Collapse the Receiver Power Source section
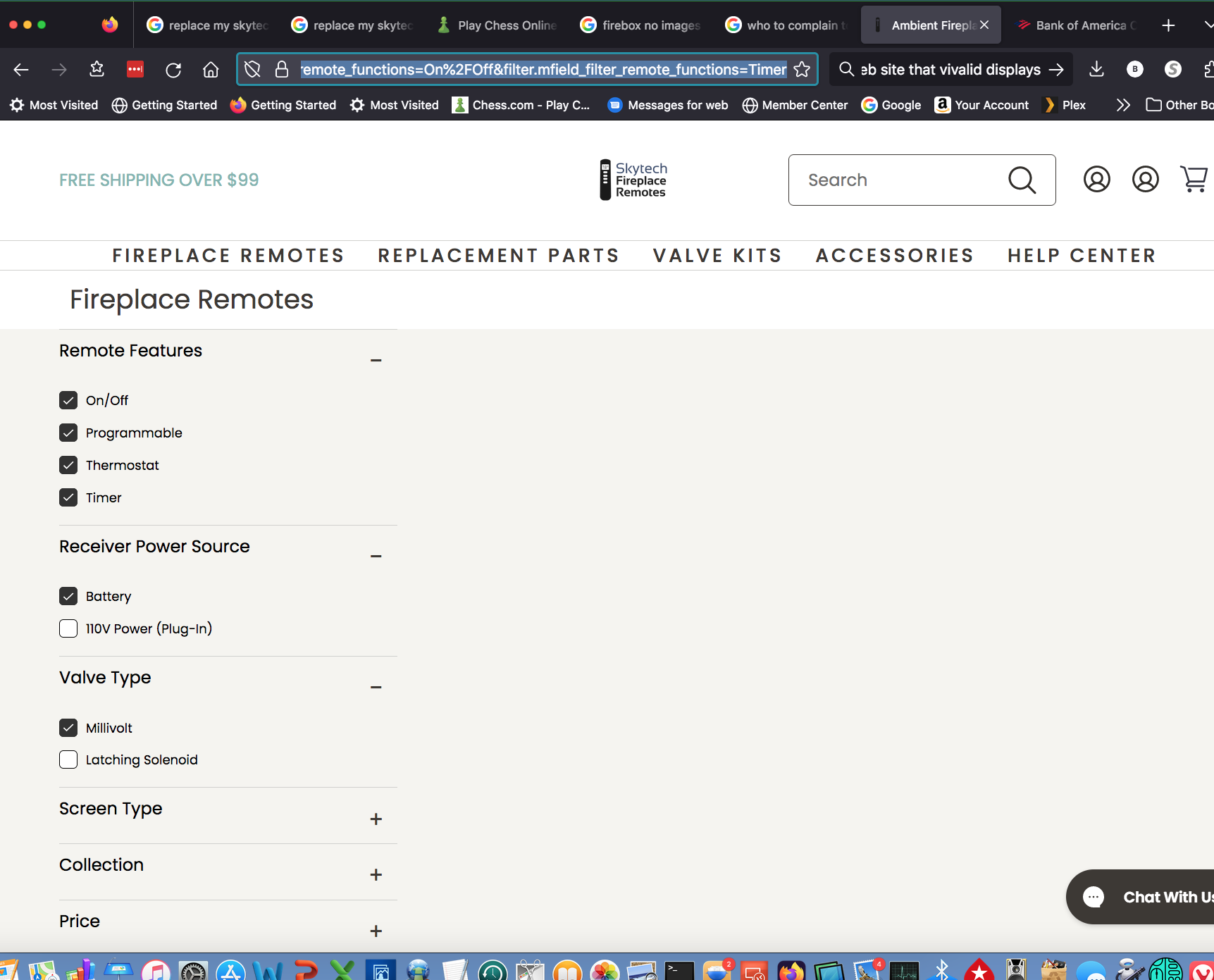Viewport: 1214px width, 980px height. pos(376,556)
